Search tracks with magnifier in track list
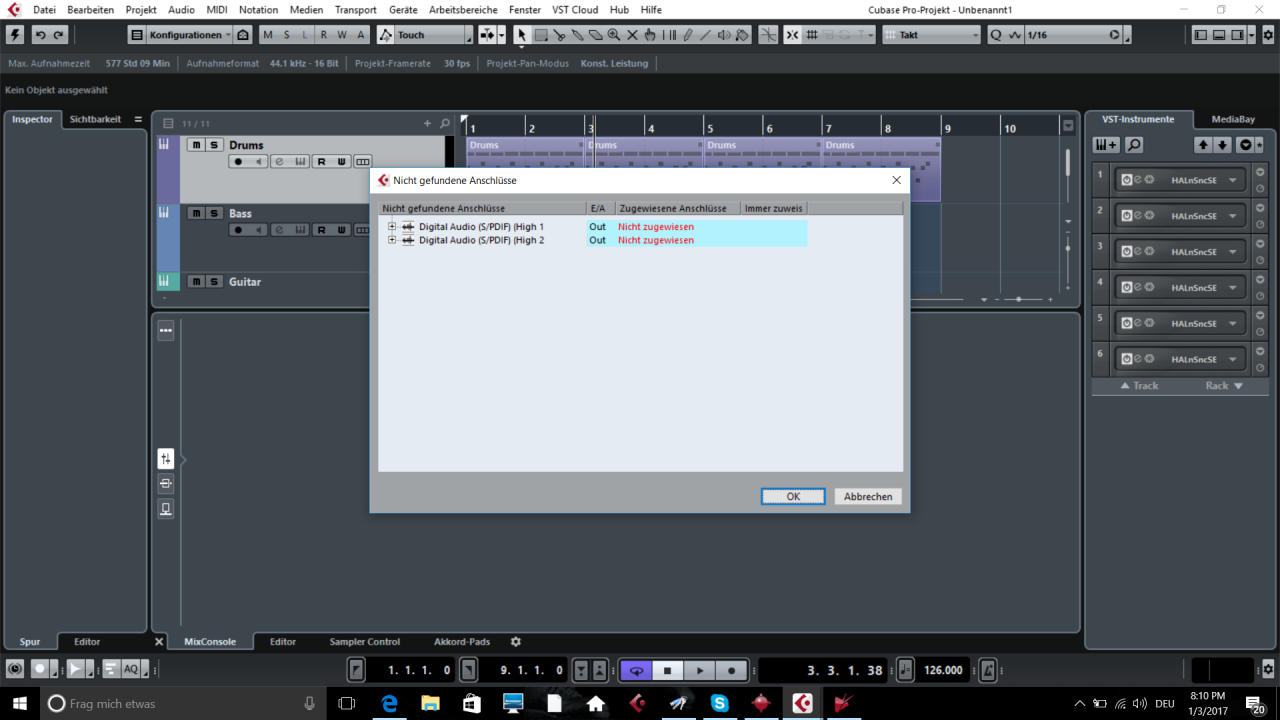 click(445, 123)
